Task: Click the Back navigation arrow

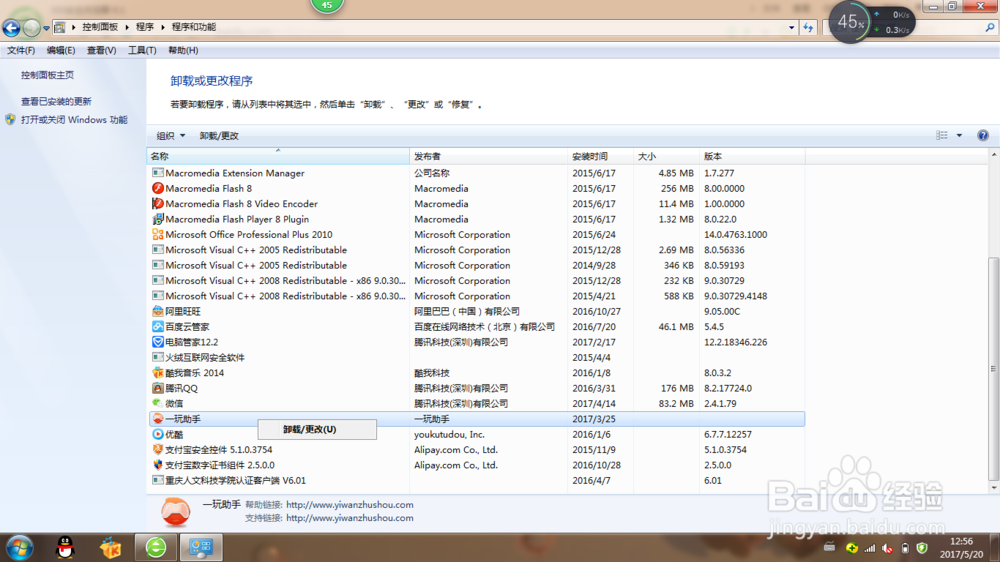Action: pos(11,27)
